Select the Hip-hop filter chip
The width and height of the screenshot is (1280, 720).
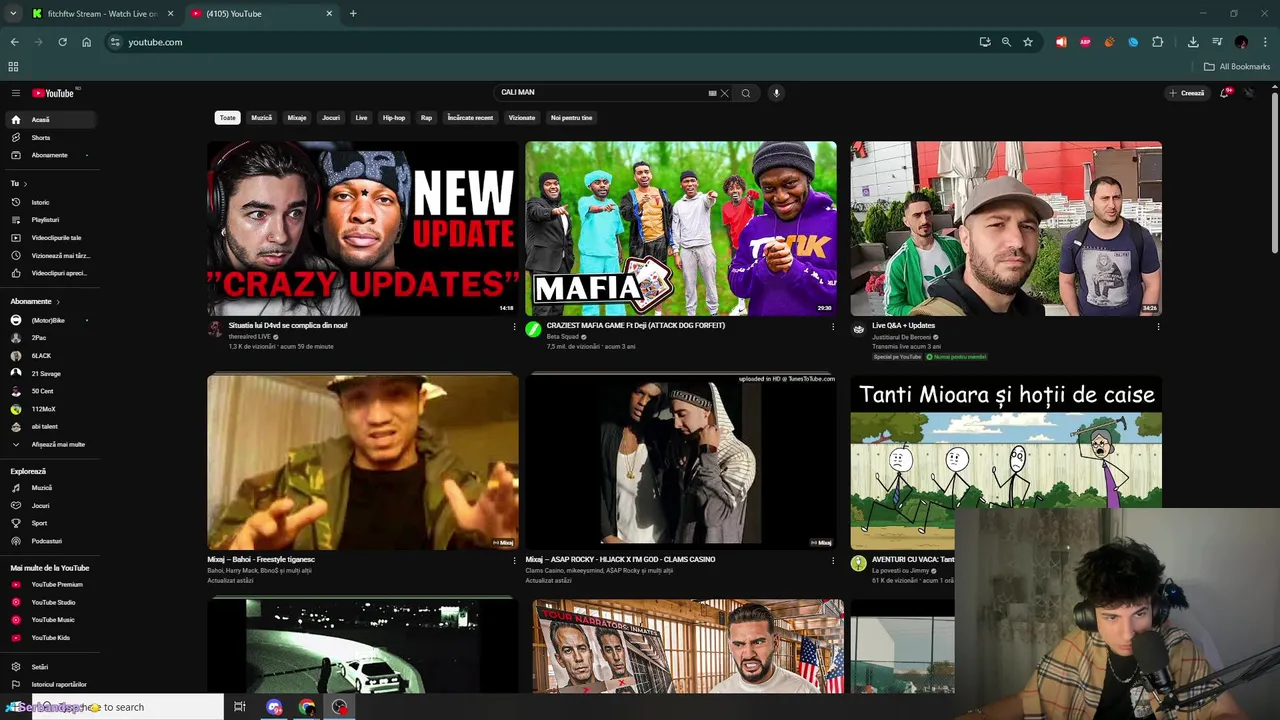[394, 118]
